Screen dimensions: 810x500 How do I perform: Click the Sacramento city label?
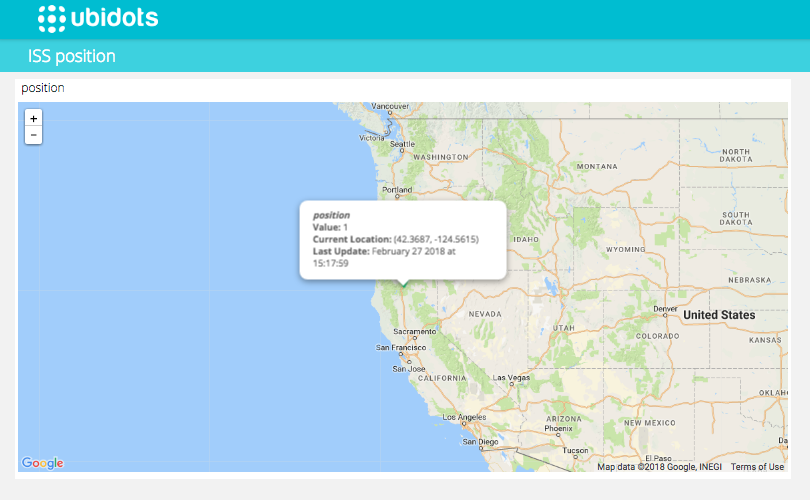[x=415, y=332]
